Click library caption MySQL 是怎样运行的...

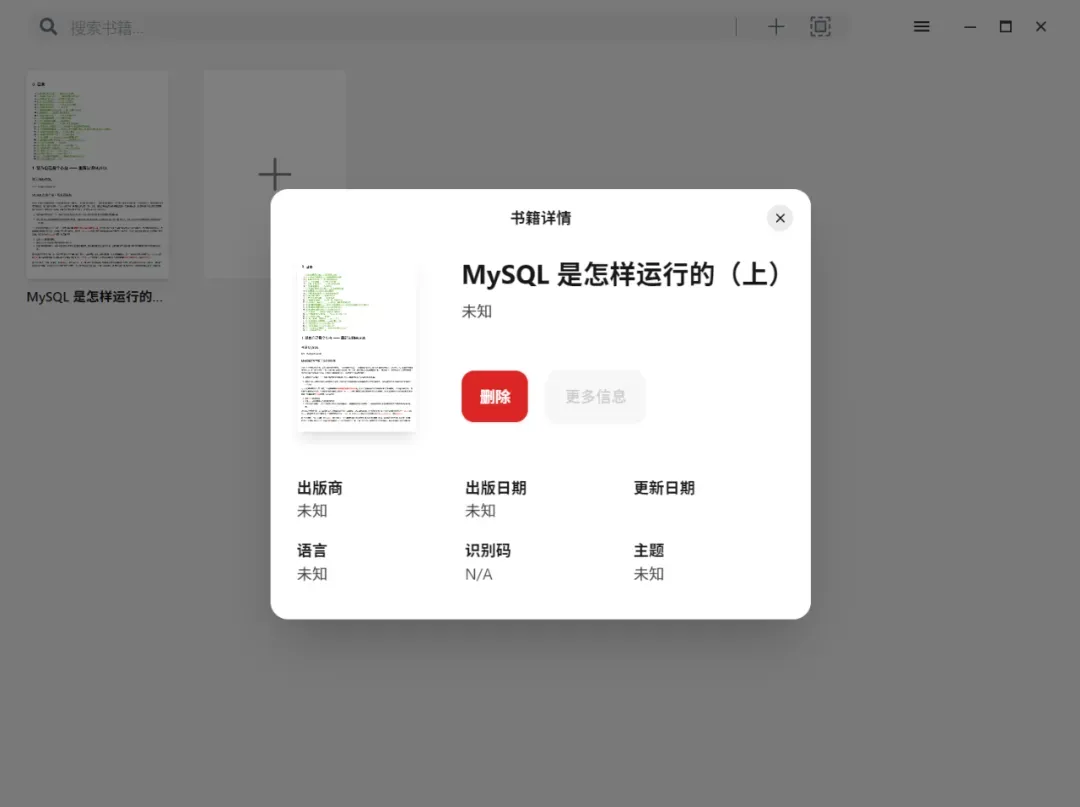coord(94,297)
